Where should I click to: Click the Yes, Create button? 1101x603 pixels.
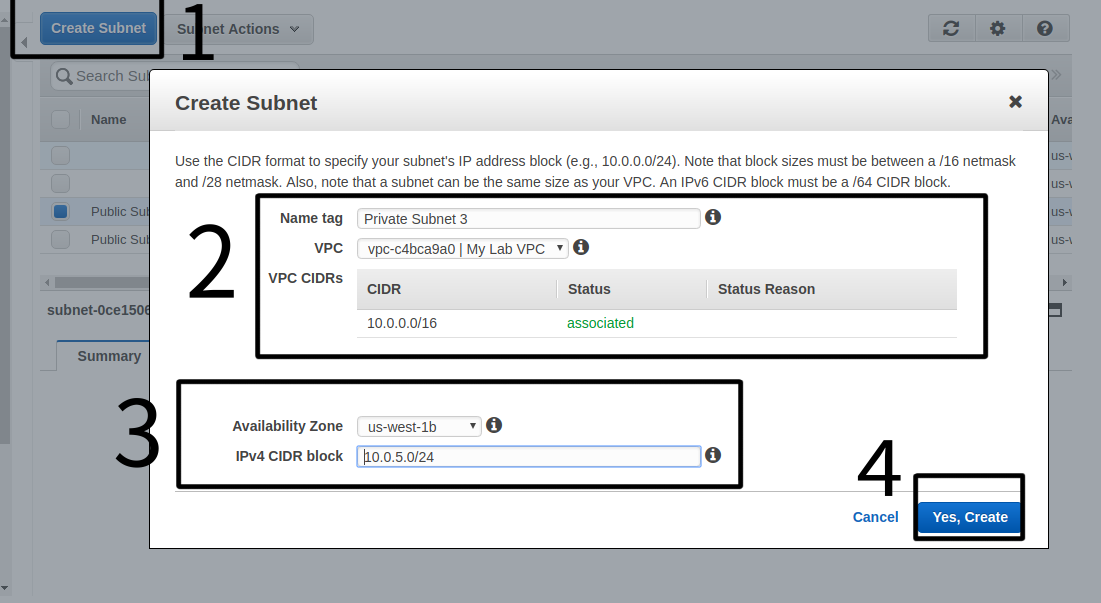coord(969,517)
